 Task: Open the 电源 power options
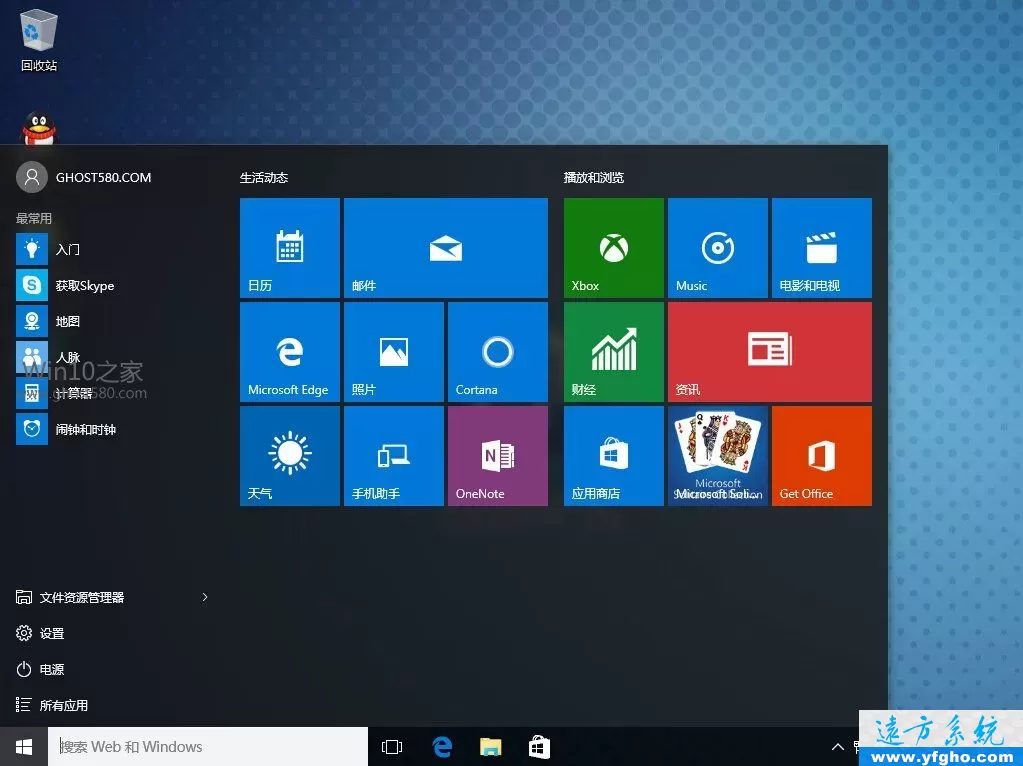(52, 669)
